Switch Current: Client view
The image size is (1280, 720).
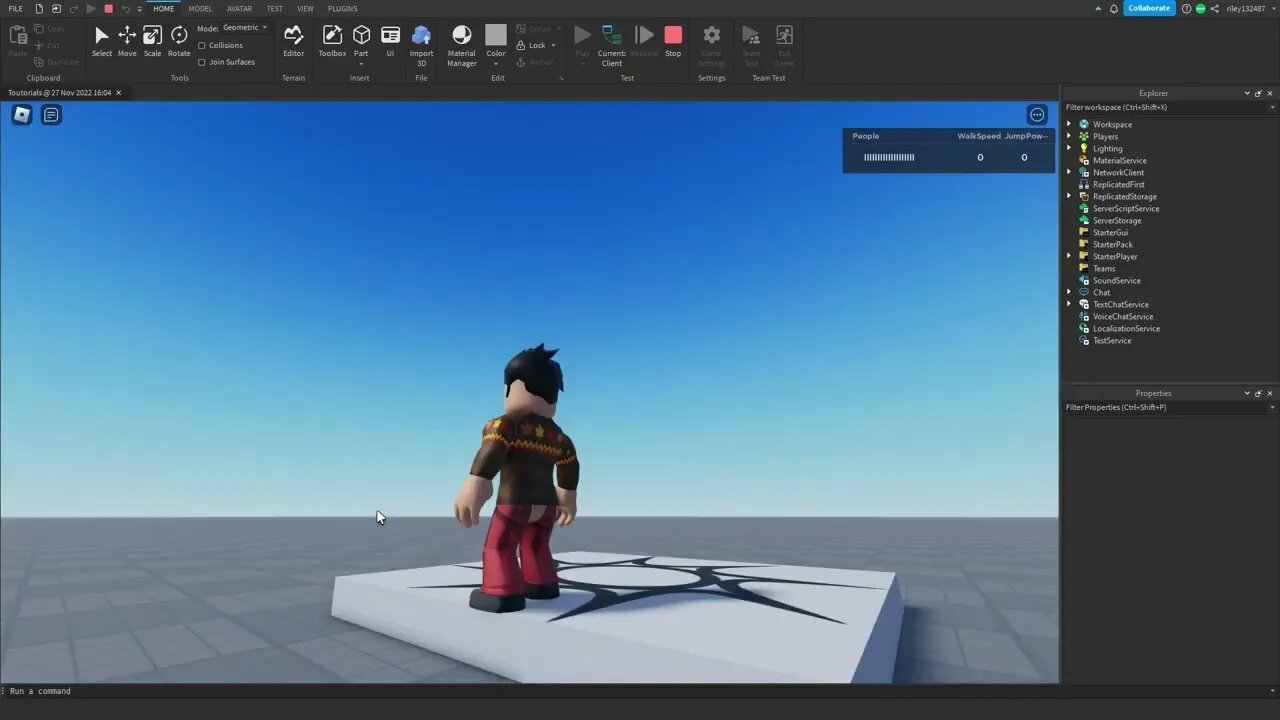pos(612,46)
